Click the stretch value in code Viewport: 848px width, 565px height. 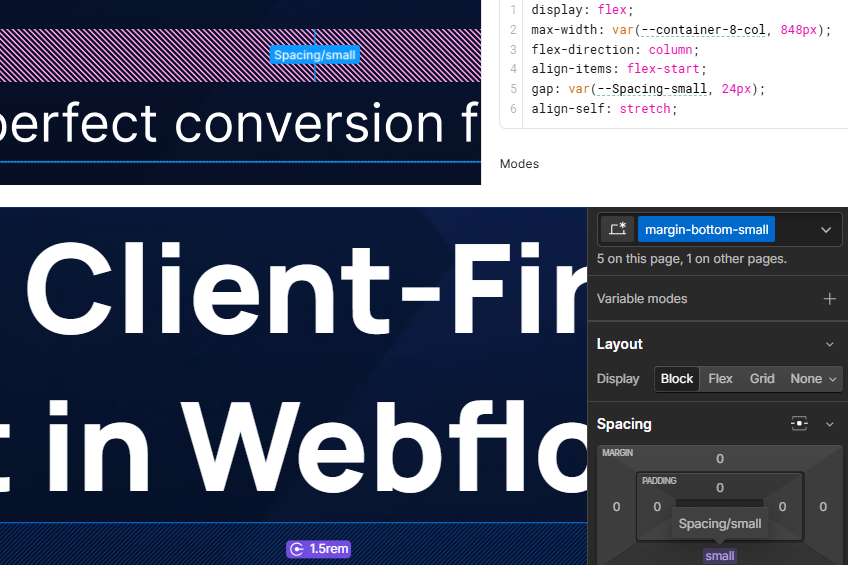coord(645,109)
